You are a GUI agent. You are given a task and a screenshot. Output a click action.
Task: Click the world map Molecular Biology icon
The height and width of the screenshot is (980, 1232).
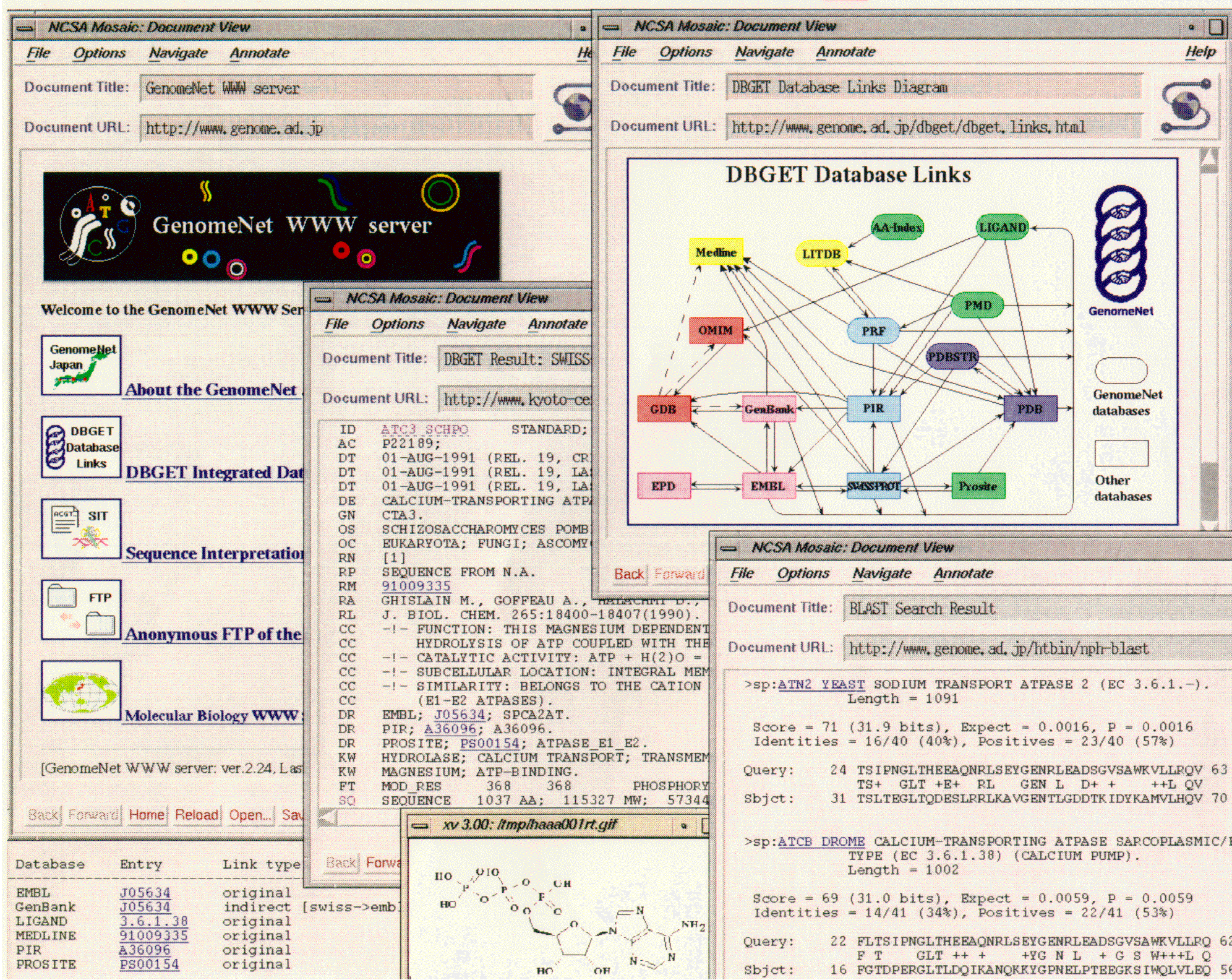pyautogui.click(x=81, y=690)
